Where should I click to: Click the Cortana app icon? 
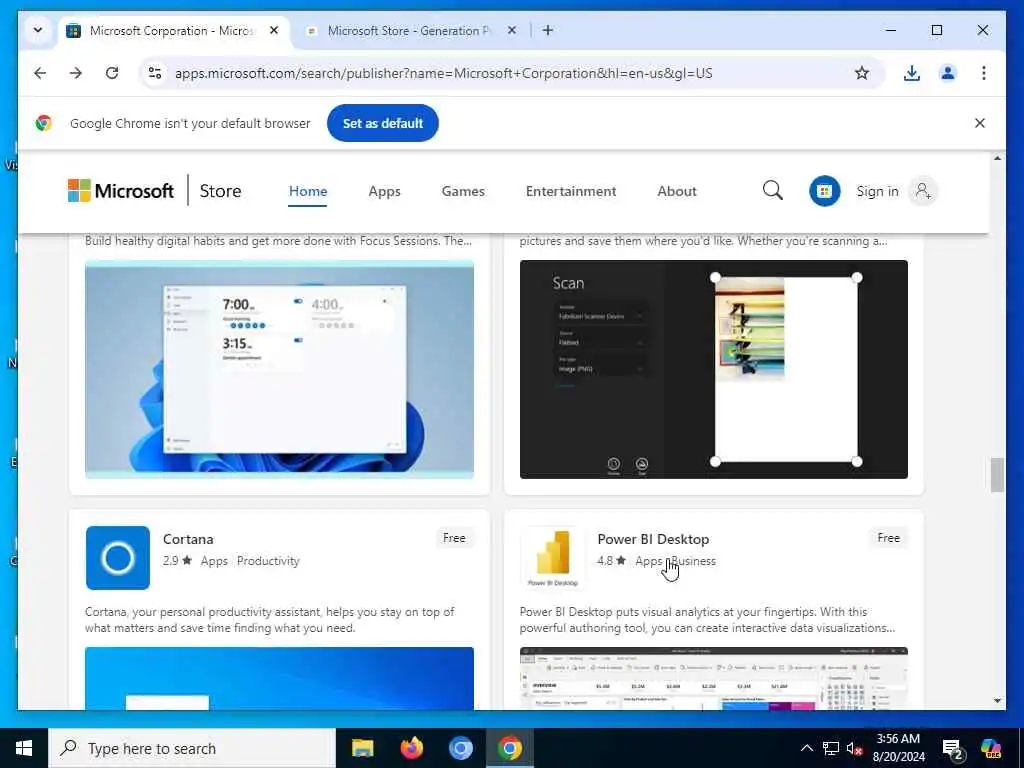tap(118, 558)
